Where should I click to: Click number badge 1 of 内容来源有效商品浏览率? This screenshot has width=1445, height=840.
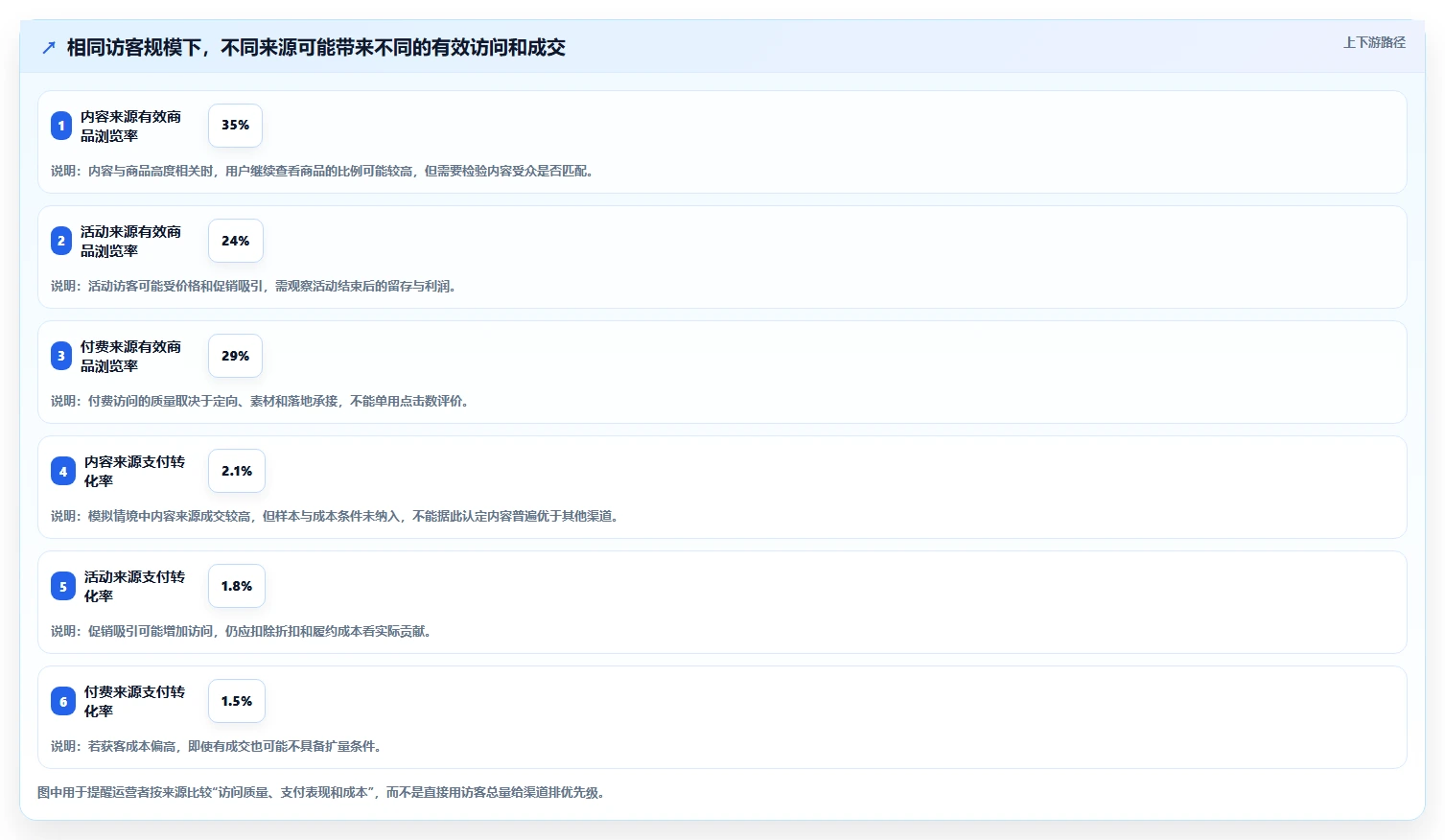pyautogui.click(x=61, y=126)
